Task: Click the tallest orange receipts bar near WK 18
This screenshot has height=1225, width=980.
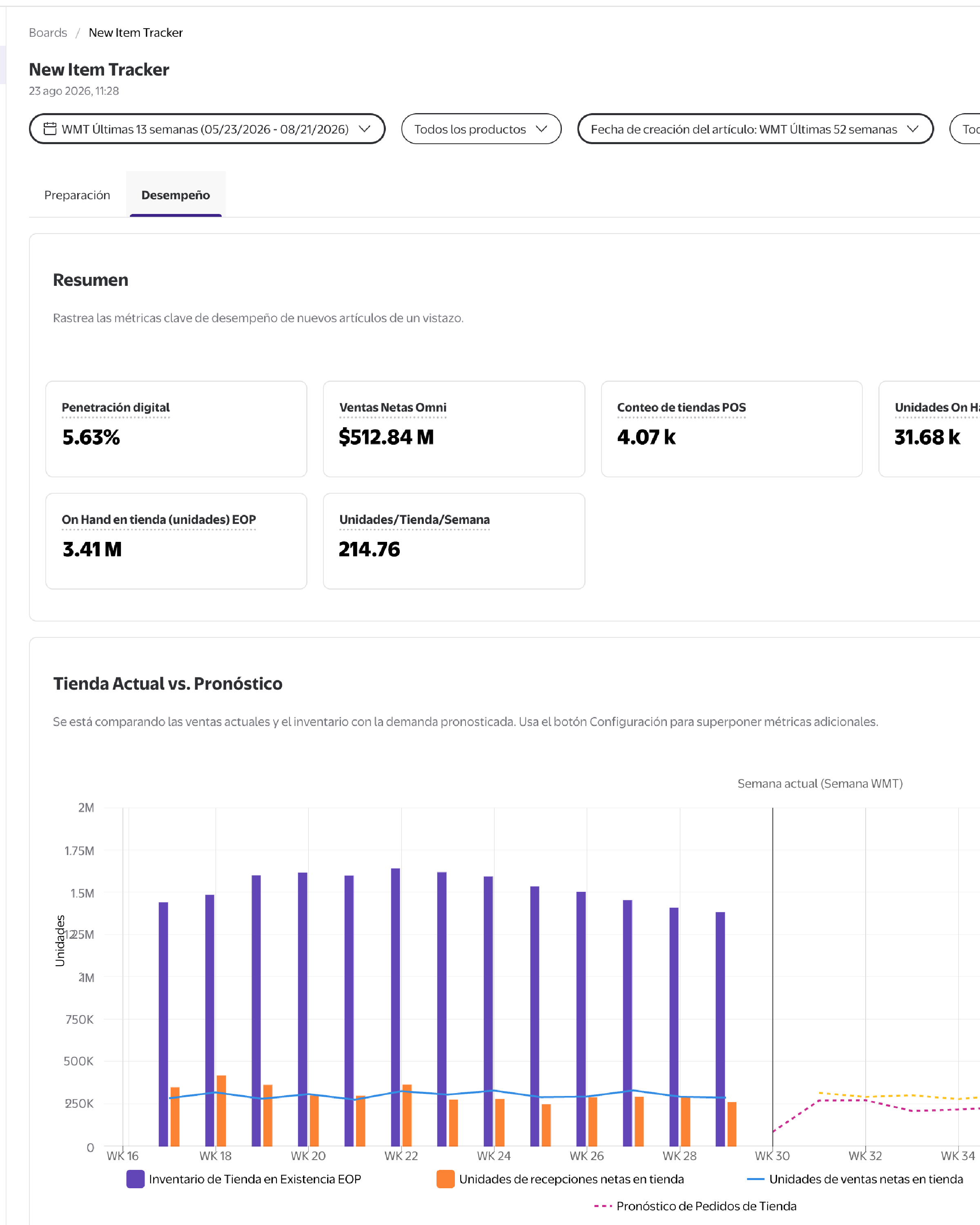Action: click(x=221, y=1110)
